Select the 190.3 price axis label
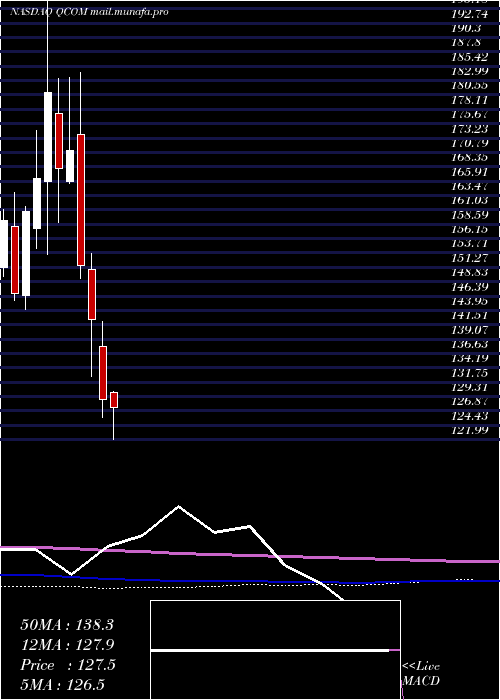Screen dimensions: 500x700 coord(467,29)
